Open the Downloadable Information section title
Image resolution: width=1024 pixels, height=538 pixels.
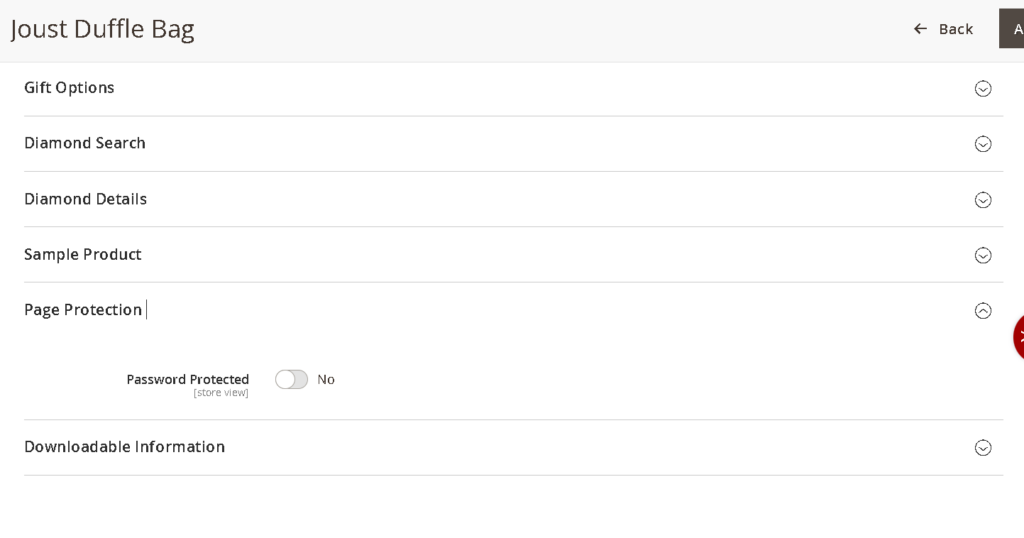click(124, 447)
